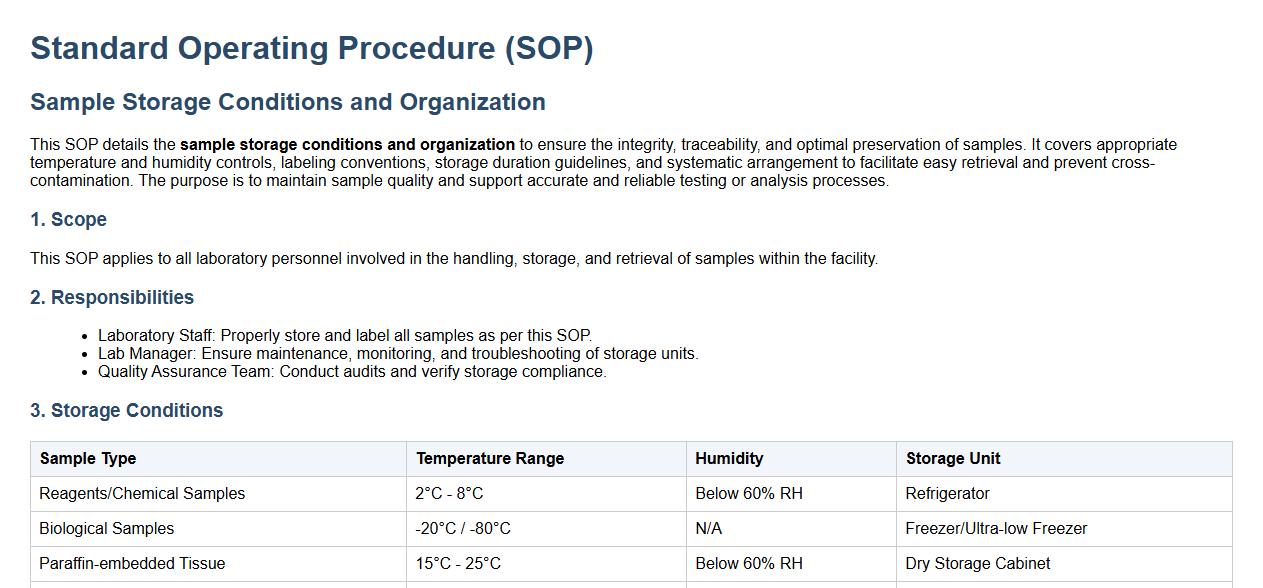Image resolution: width=1263 pixels, height=588 pixels.
Task: Select the Paraffin-embedded Tissue cell
Action: pyautogui.click(x=132, y=563)
